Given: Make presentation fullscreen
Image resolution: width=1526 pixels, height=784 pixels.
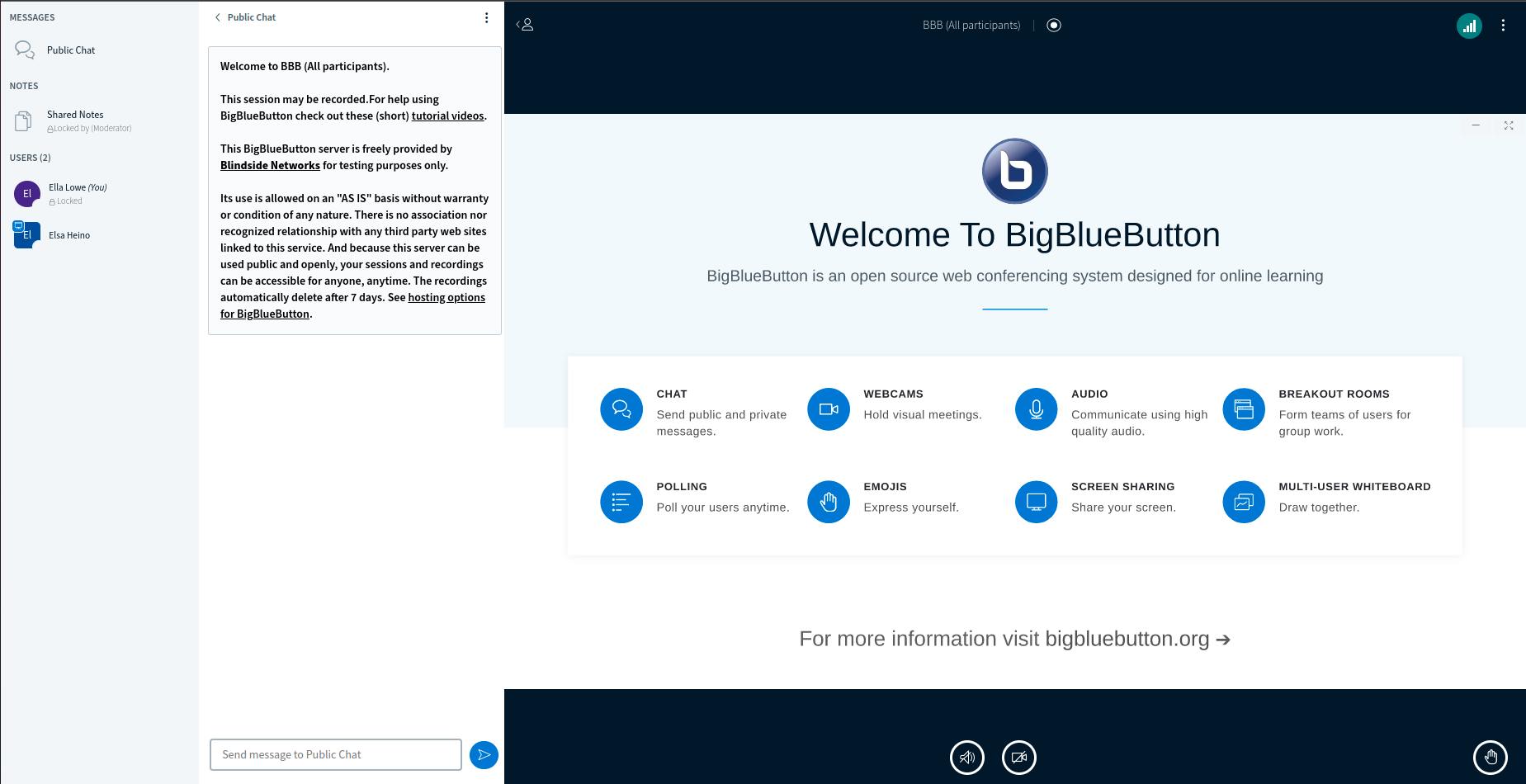Looking at the screenshot, I should (x=1509, y=125).
